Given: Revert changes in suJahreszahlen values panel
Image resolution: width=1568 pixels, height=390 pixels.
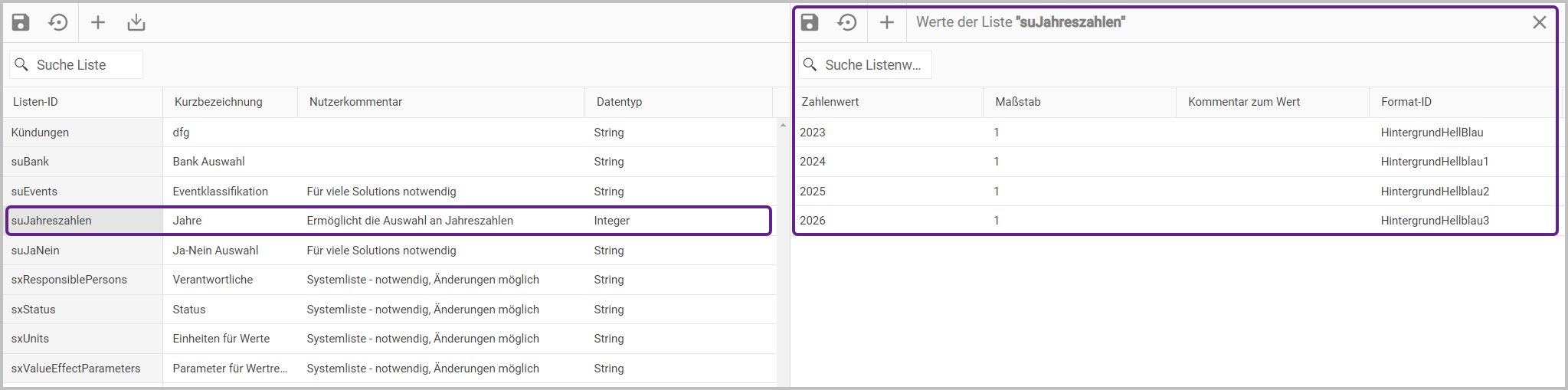Looking at the screenshot, I should tap(847, 22).
